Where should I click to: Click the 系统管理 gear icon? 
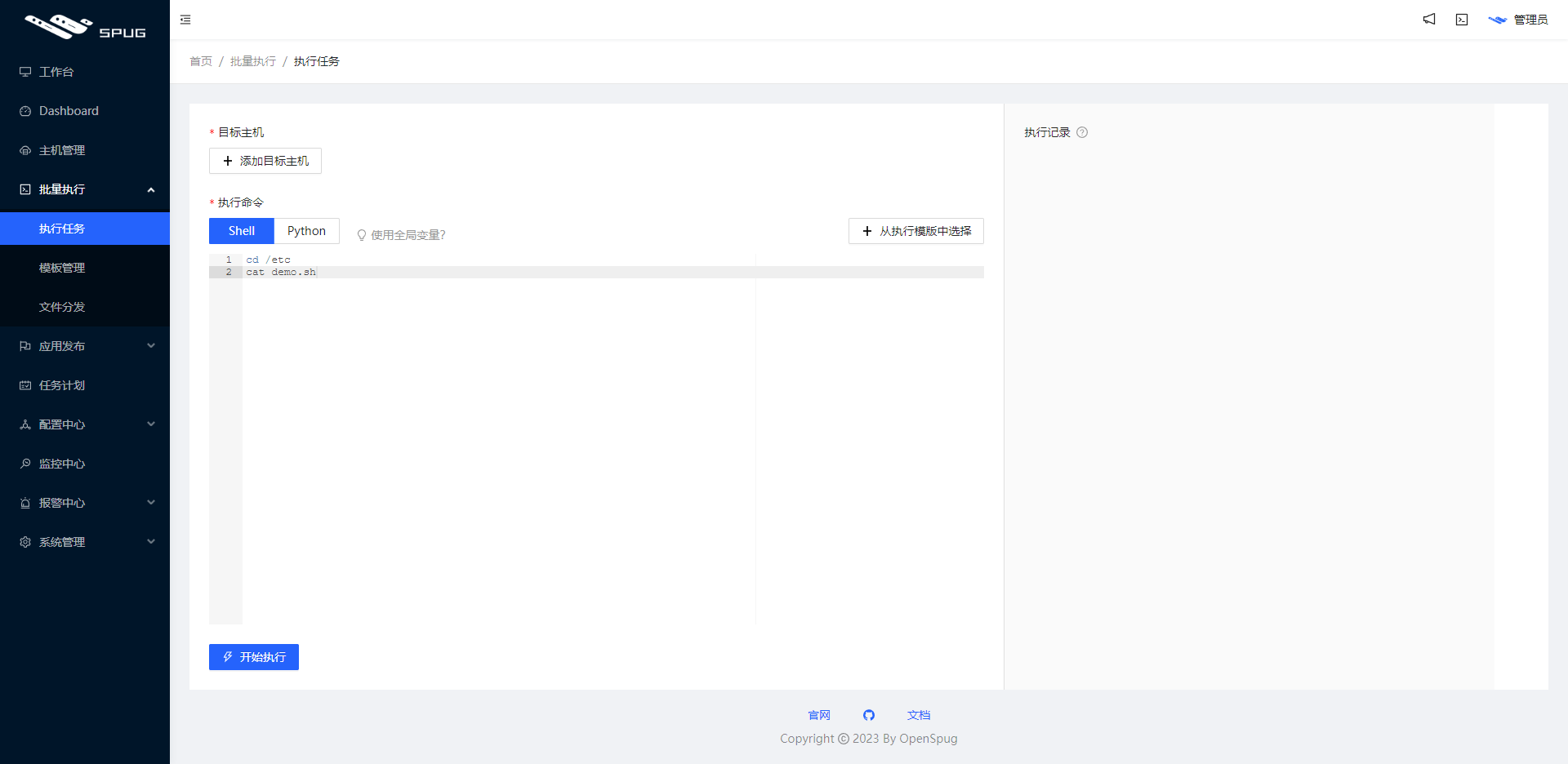[25, 542]
